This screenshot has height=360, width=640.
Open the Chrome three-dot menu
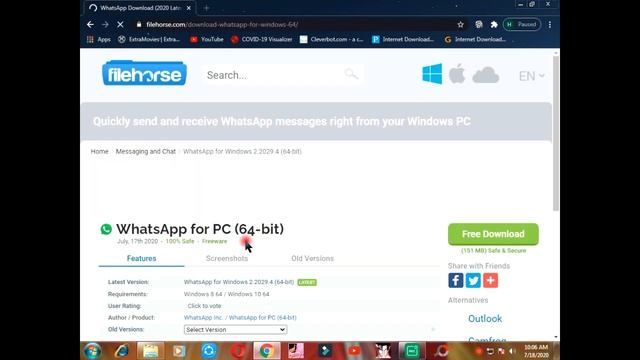click(550, 24)
